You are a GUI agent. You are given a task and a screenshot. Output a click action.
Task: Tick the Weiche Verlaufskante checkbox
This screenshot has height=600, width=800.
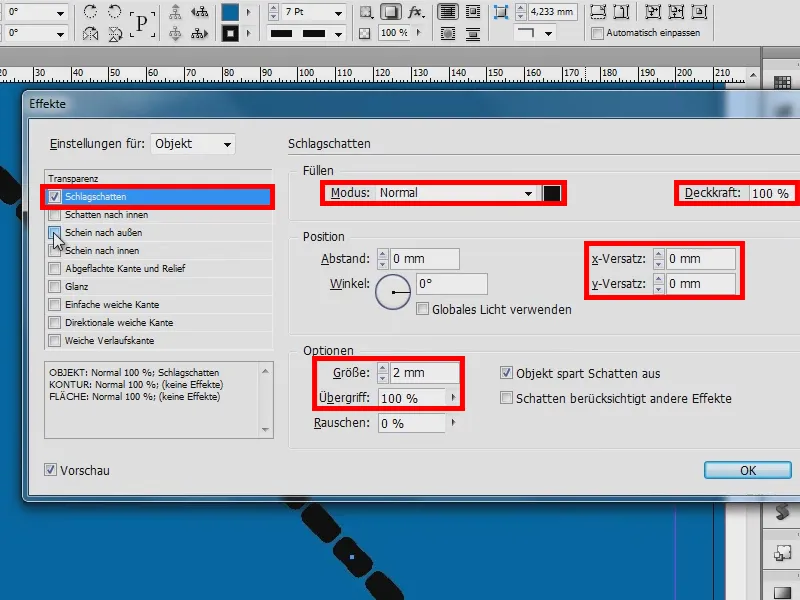pos(54,341)
